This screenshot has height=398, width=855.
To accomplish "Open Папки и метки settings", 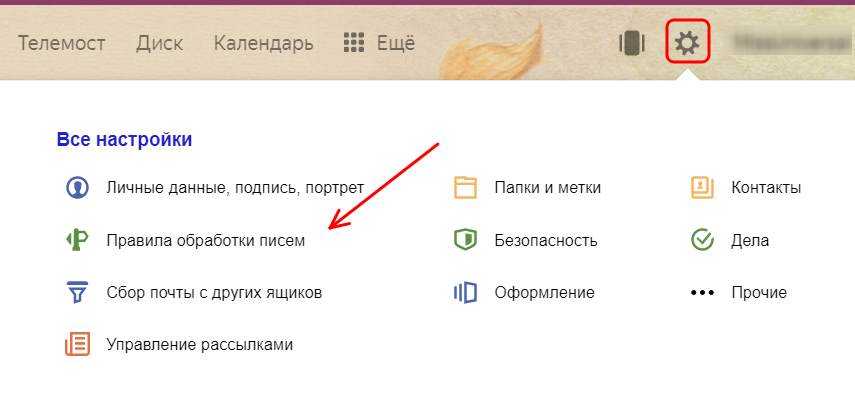I will (547, 188).
